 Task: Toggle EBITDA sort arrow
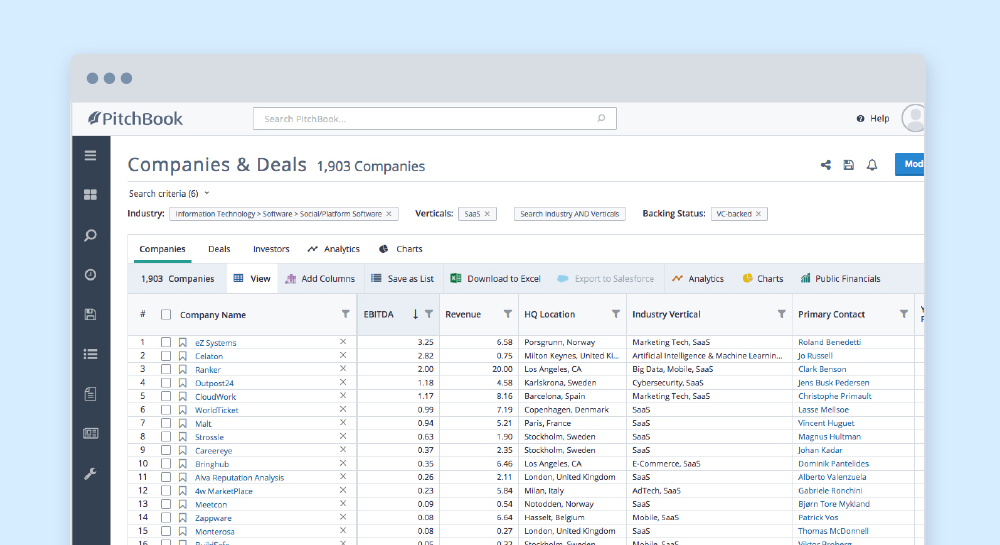(x=415, y=314)
